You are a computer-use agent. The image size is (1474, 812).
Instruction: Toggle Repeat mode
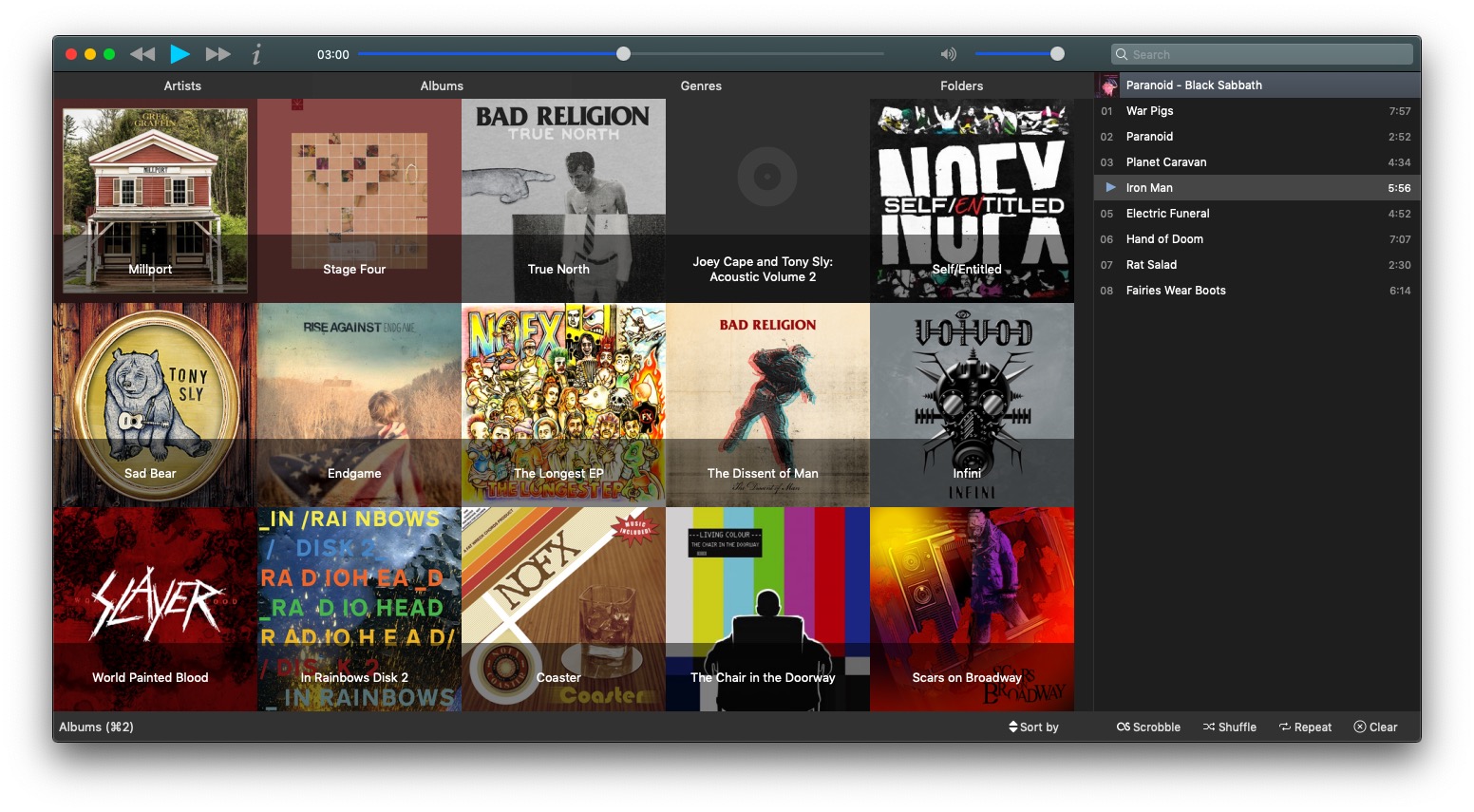coord(1305,727)
